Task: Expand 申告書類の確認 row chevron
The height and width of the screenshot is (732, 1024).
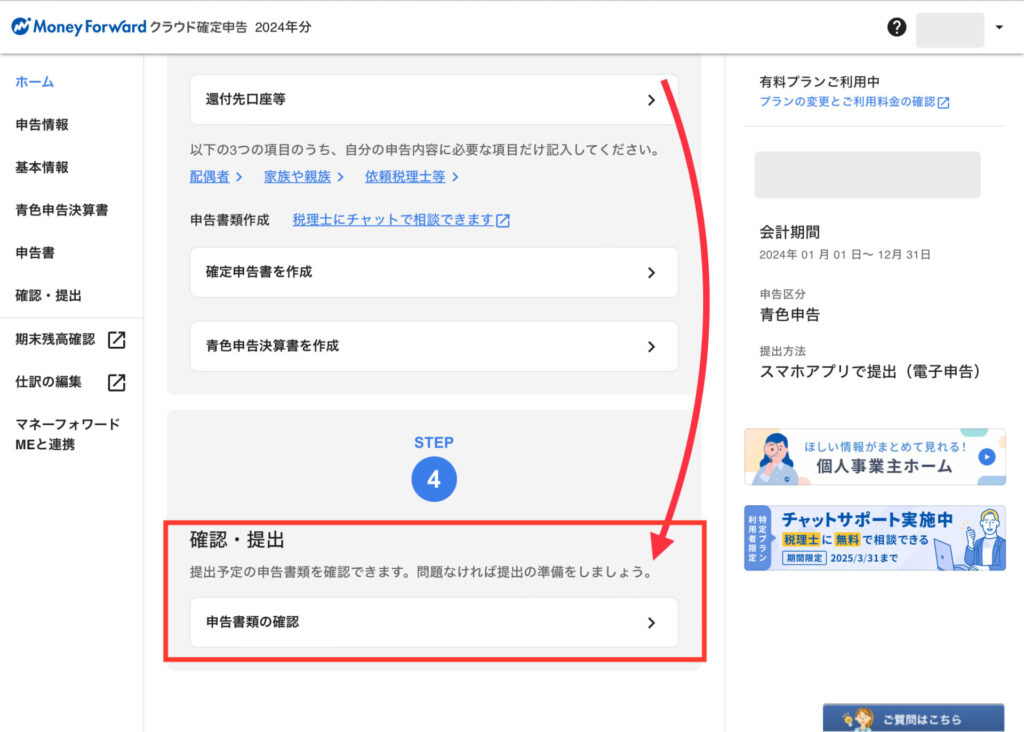Action: point(651,622)
